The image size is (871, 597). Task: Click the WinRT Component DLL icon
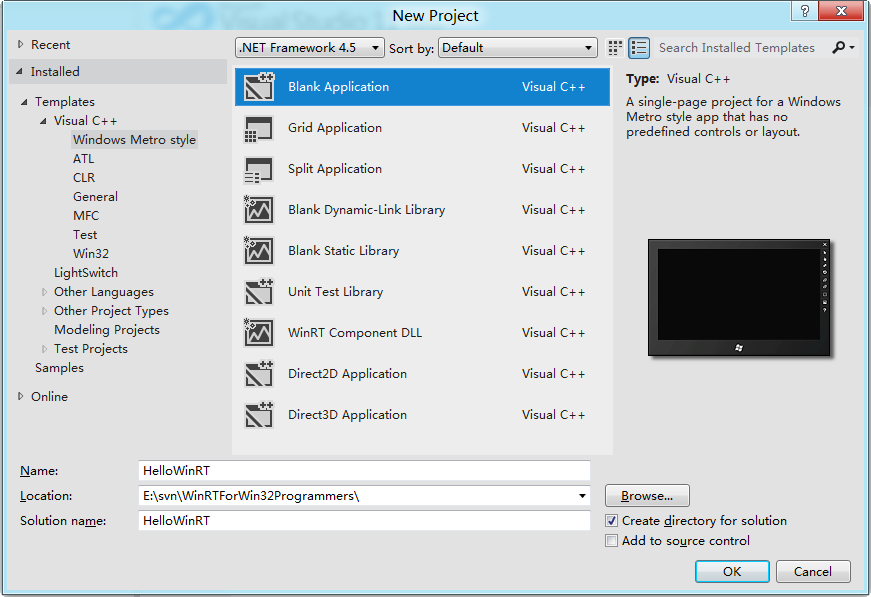pos(258,333)
